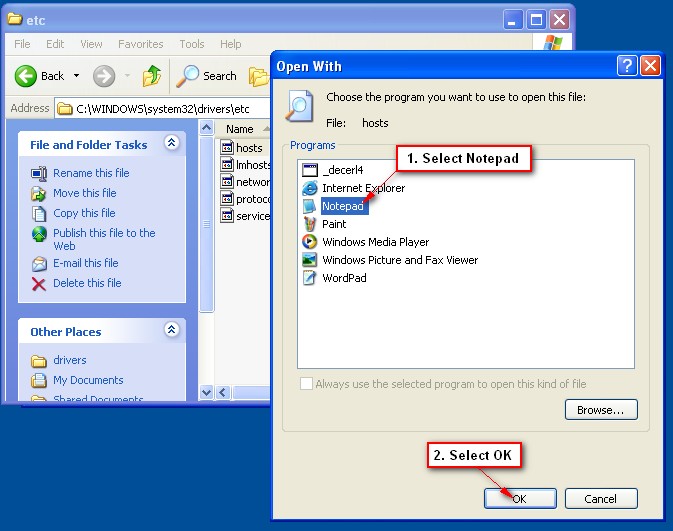Click the drivers folder icon in Other Places
The height and width of the screenshot is (531, 673).
39,361
